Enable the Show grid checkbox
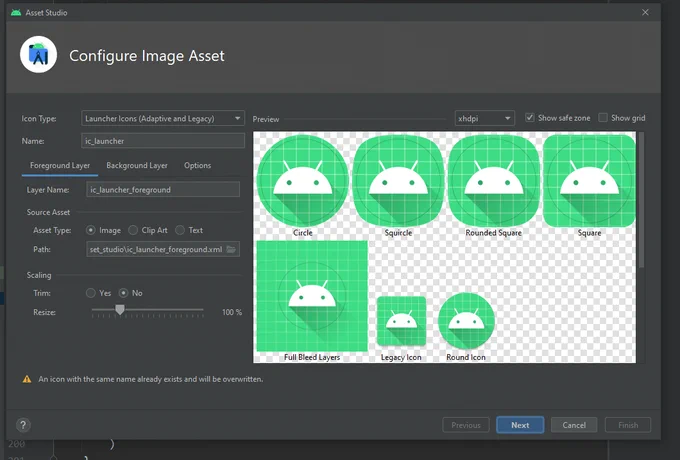 [603, 117]
